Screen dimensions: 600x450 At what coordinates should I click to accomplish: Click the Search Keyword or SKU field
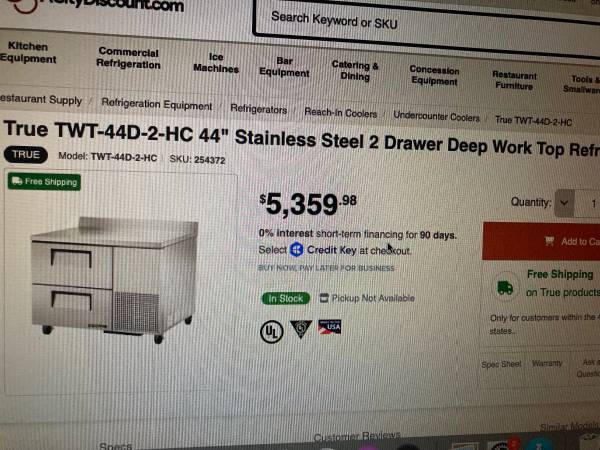426,26
